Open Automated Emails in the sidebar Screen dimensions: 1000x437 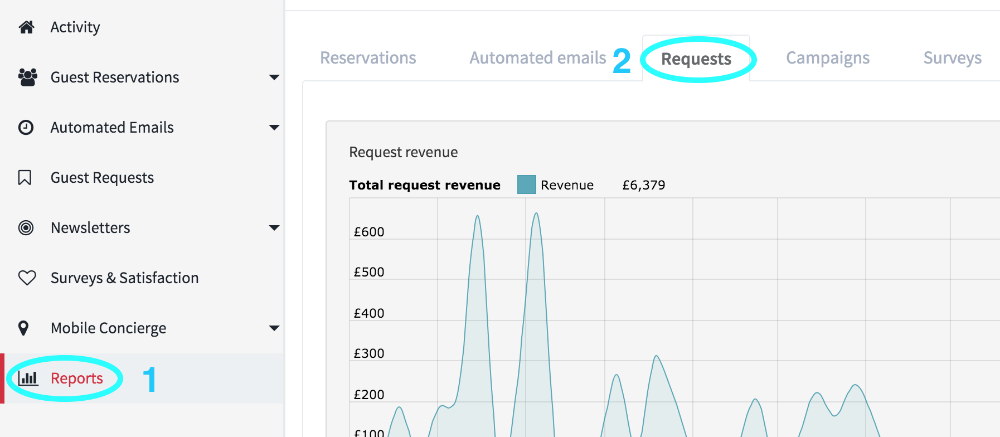(x=112, y=128)
